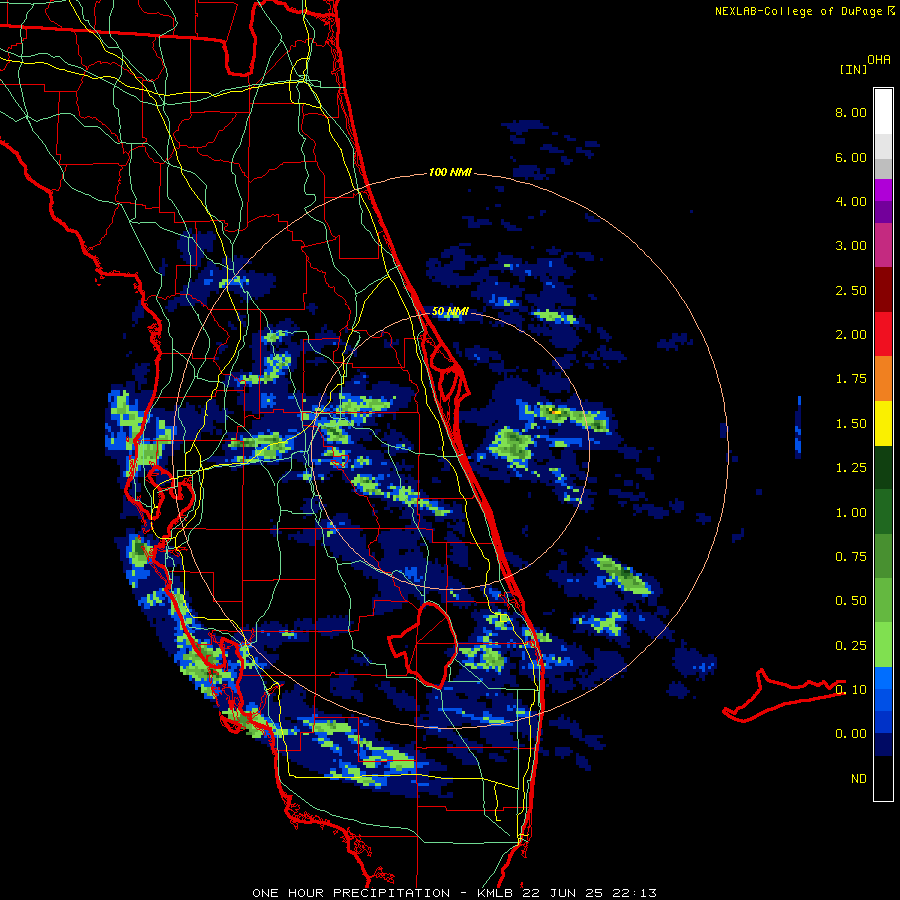Pick the white swatch in the legend
The image size is (900, 900).
pos(883,112)
